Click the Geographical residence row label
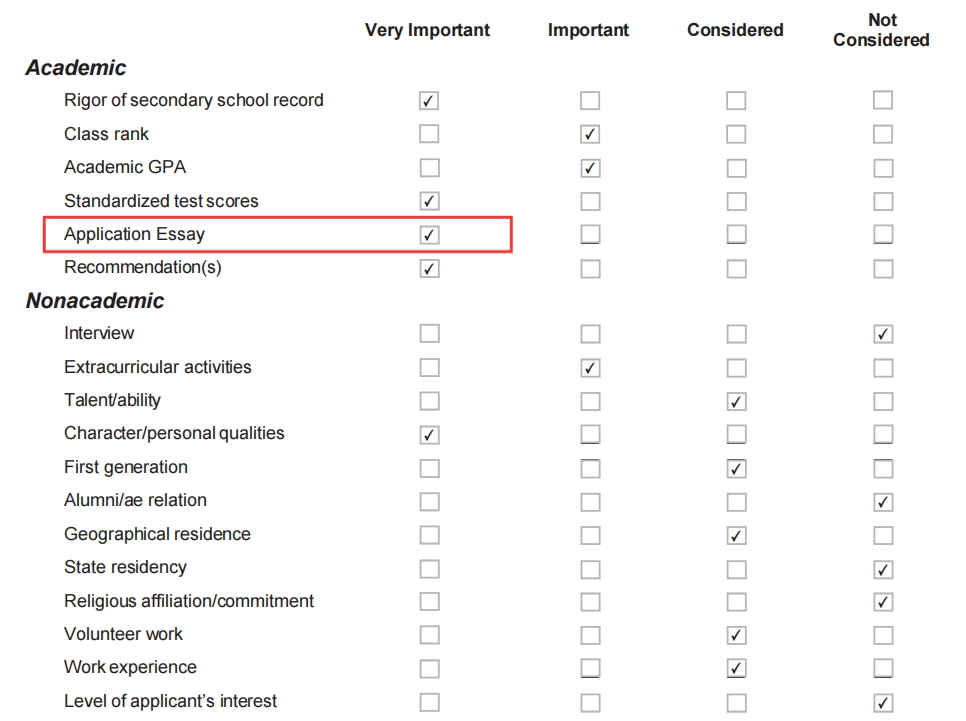The height and width of the screenshot is (721, 966). [157, 534]
